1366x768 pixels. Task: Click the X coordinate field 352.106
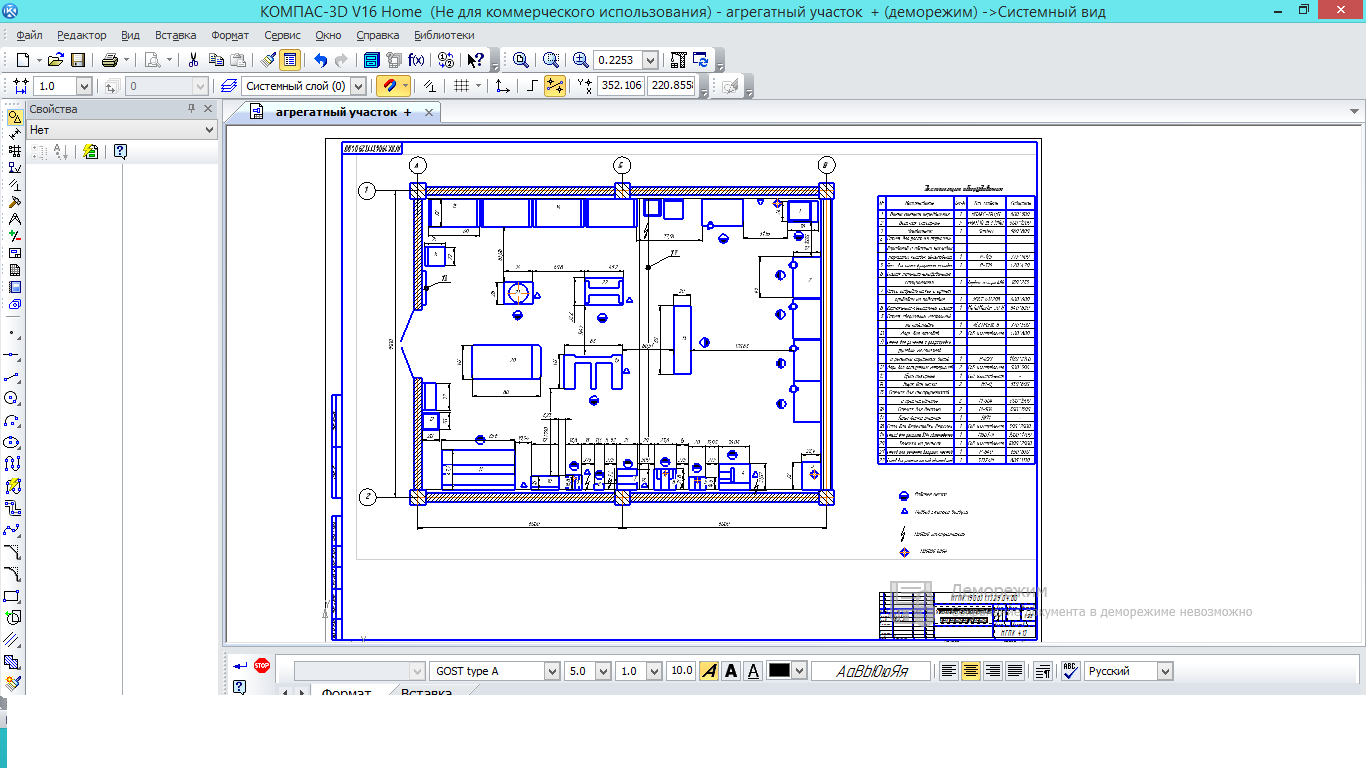620,86
